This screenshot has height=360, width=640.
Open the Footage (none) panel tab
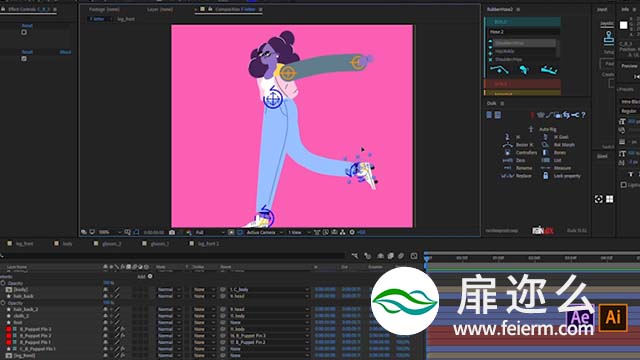(x=104, y=9)
